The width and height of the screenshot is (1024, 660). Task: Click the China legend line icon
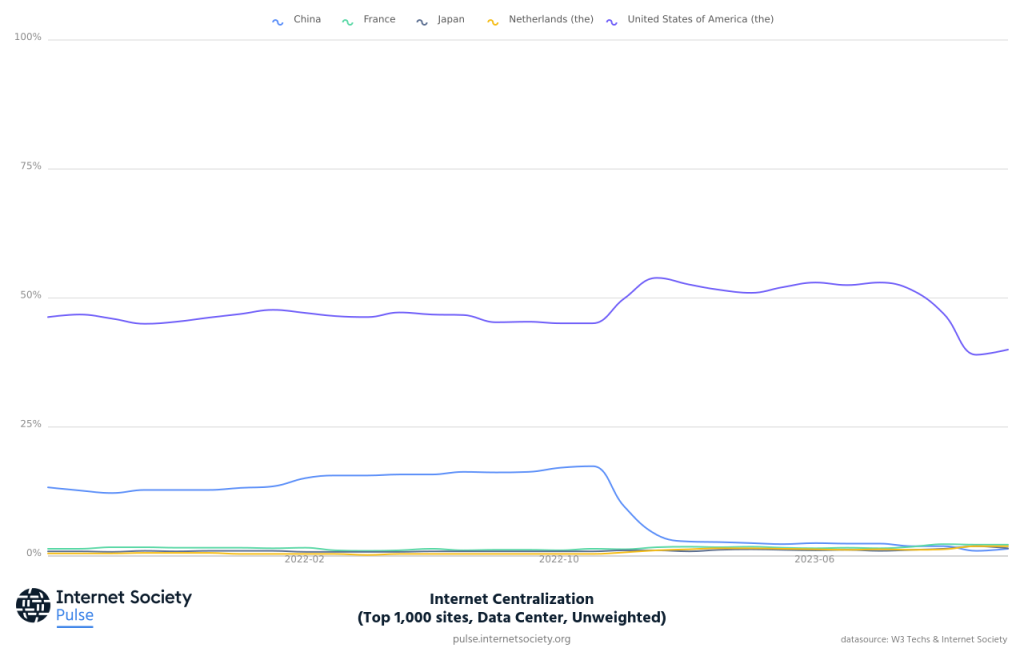pos(278,21)
